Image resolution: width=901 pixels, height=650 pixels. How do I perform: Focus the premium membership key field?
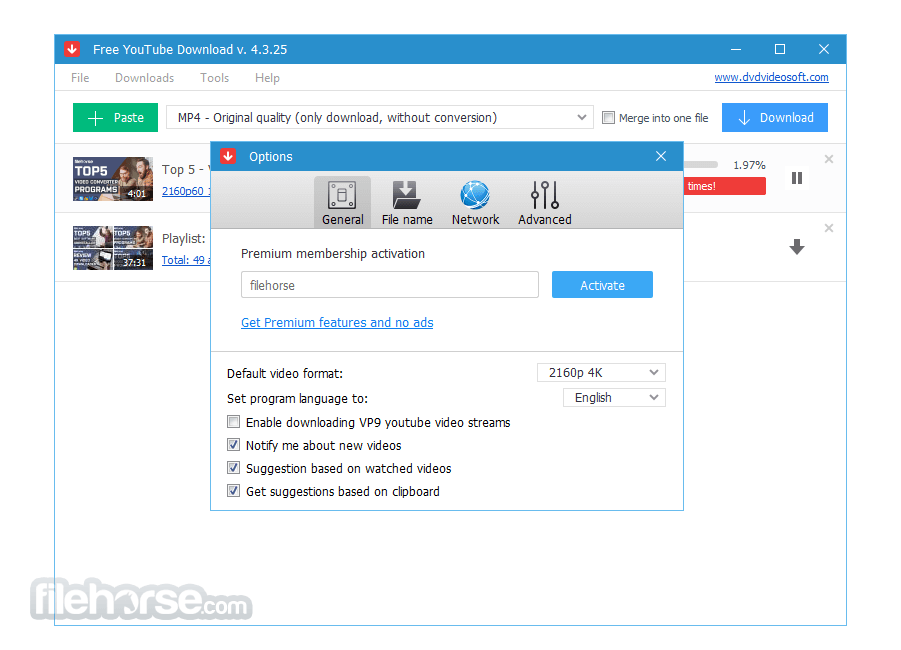coord(390,285)
